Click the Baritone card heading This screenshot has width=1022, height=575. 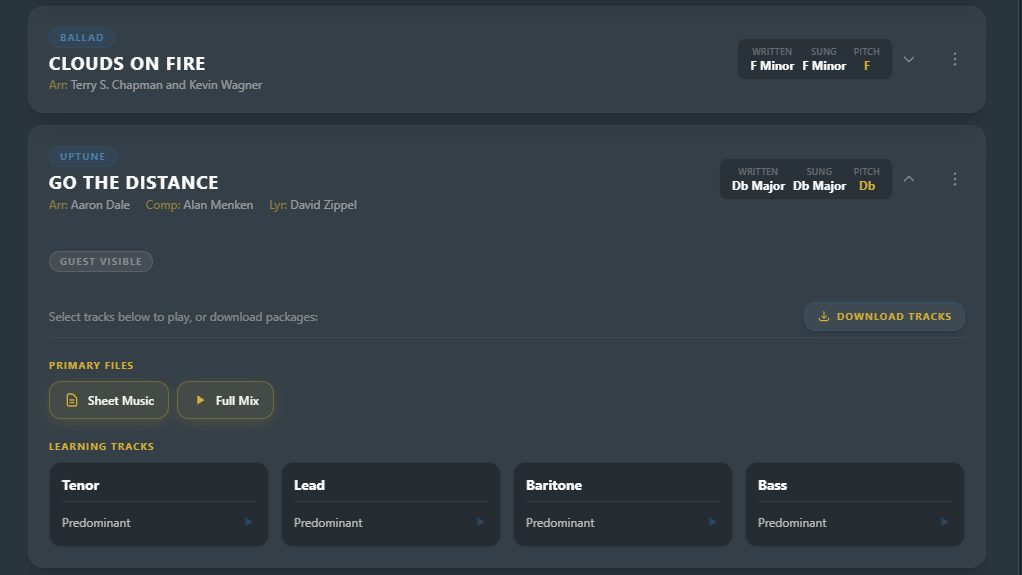pyautogui.click(x=553, y=485)
